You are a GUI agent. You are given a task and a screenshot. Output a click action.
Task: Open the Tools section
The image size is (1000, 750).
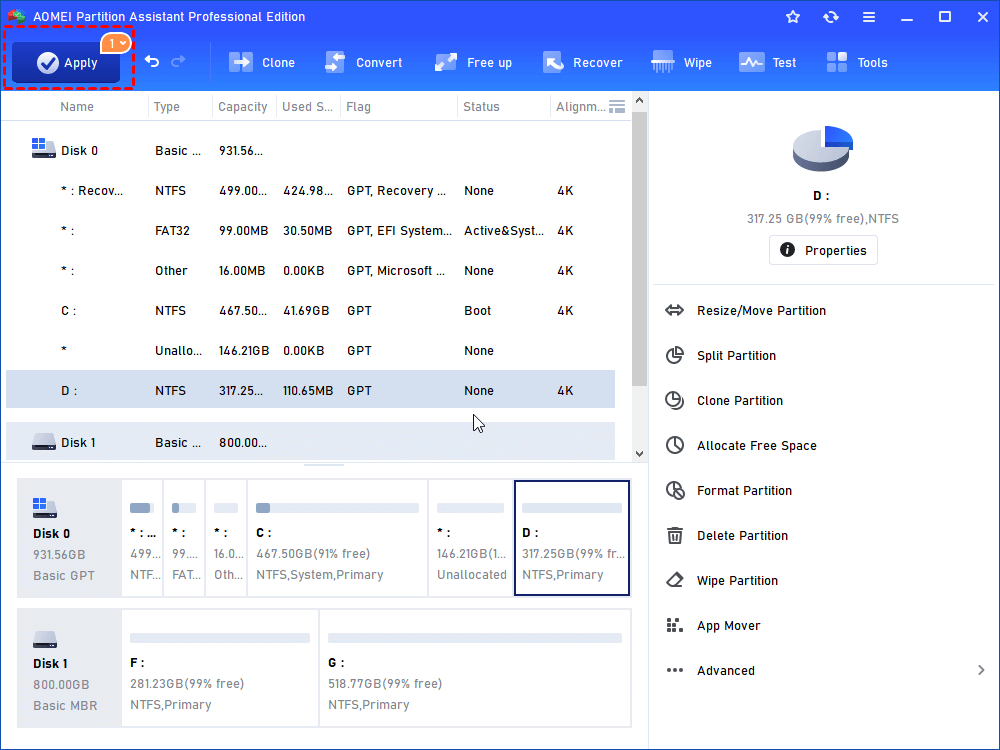pyautogui.click(x=856, y=62)
